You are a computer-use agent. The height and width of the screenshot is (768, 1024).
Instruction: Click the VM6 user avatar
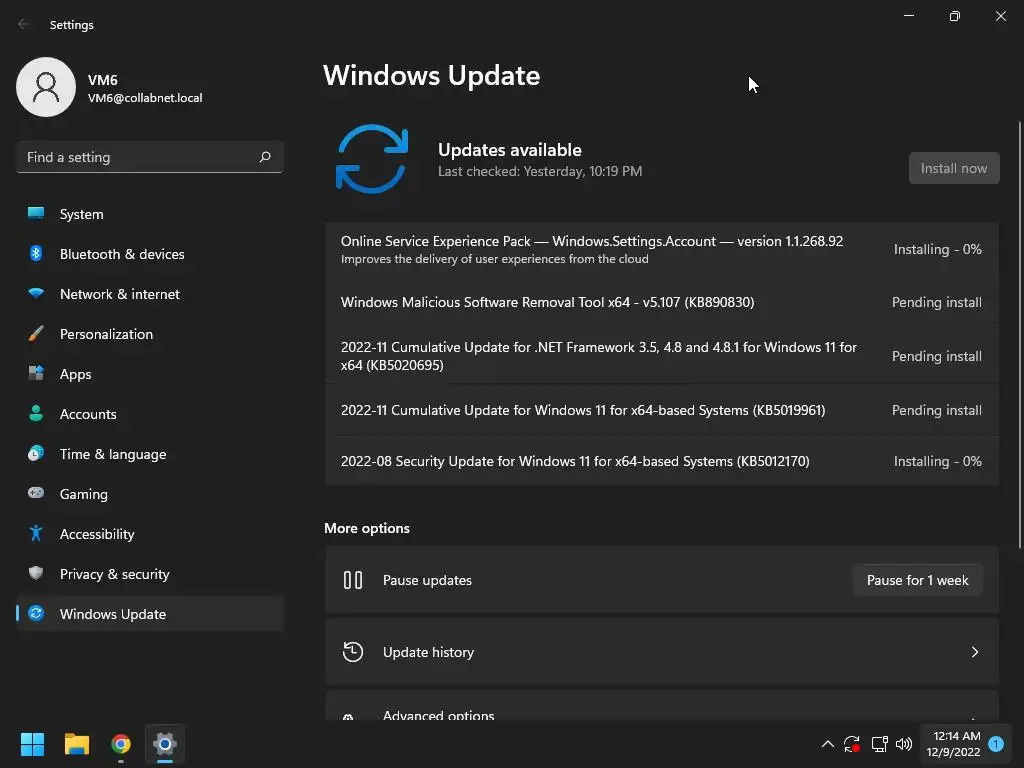pyautogui.click(x=46, y=87)
